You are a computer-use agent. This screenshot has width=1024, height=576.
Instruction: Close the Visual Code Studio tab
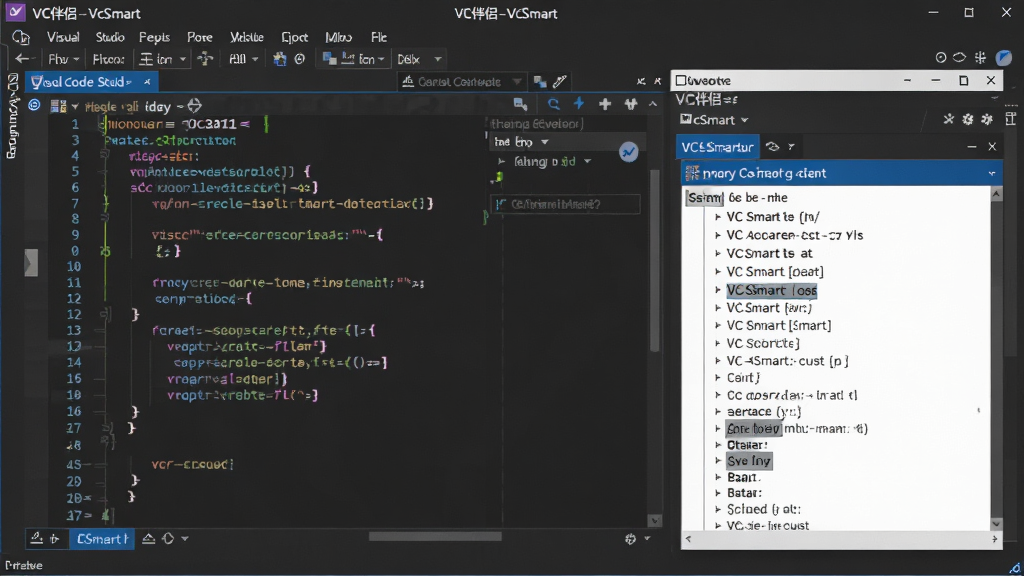tap(147, 82)
